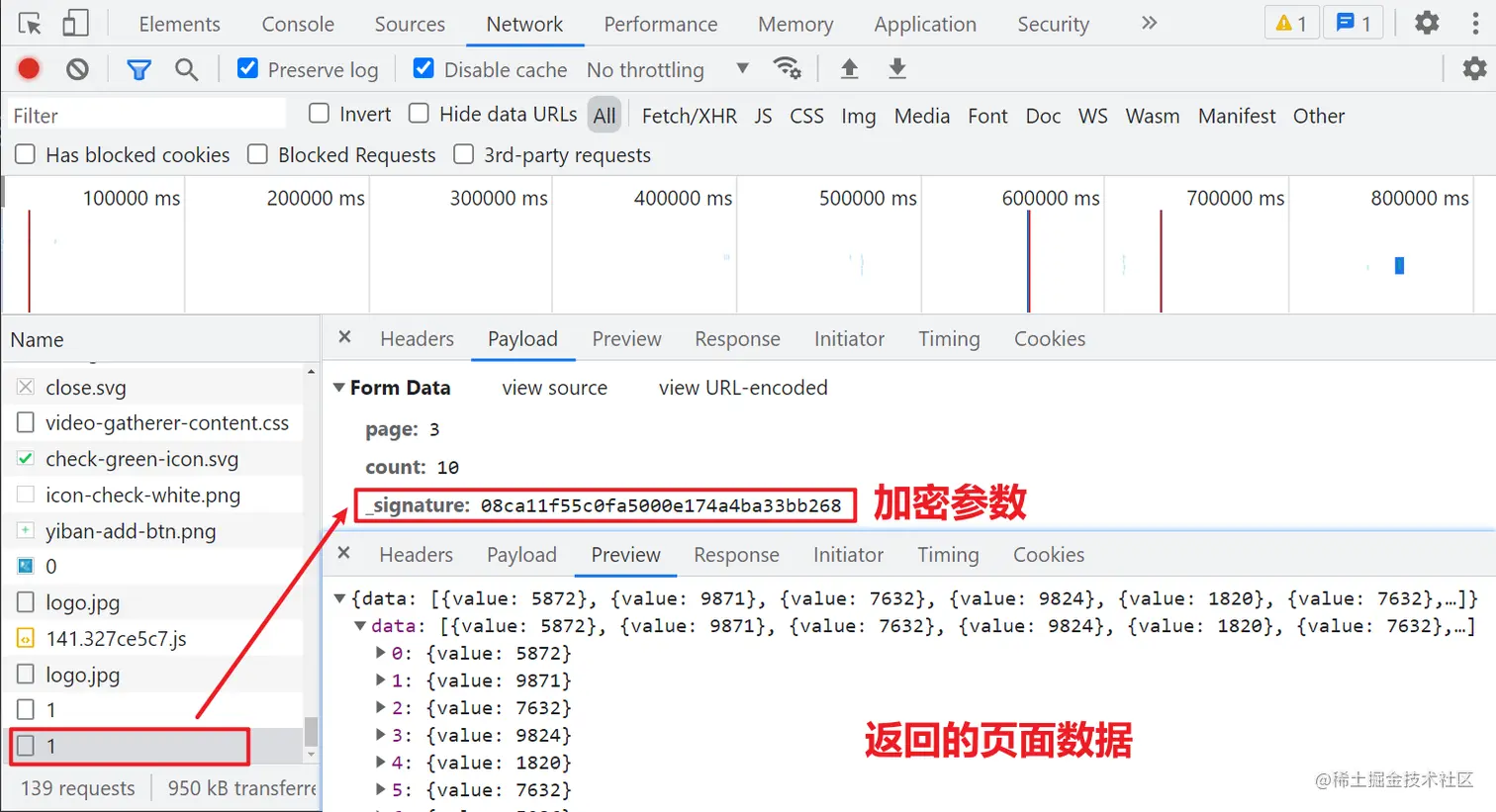Image resolution: width=1496 pixels, height=812 pixels.
Task: Collapse the top-level data object in Preview
Action: click(339, 598)
